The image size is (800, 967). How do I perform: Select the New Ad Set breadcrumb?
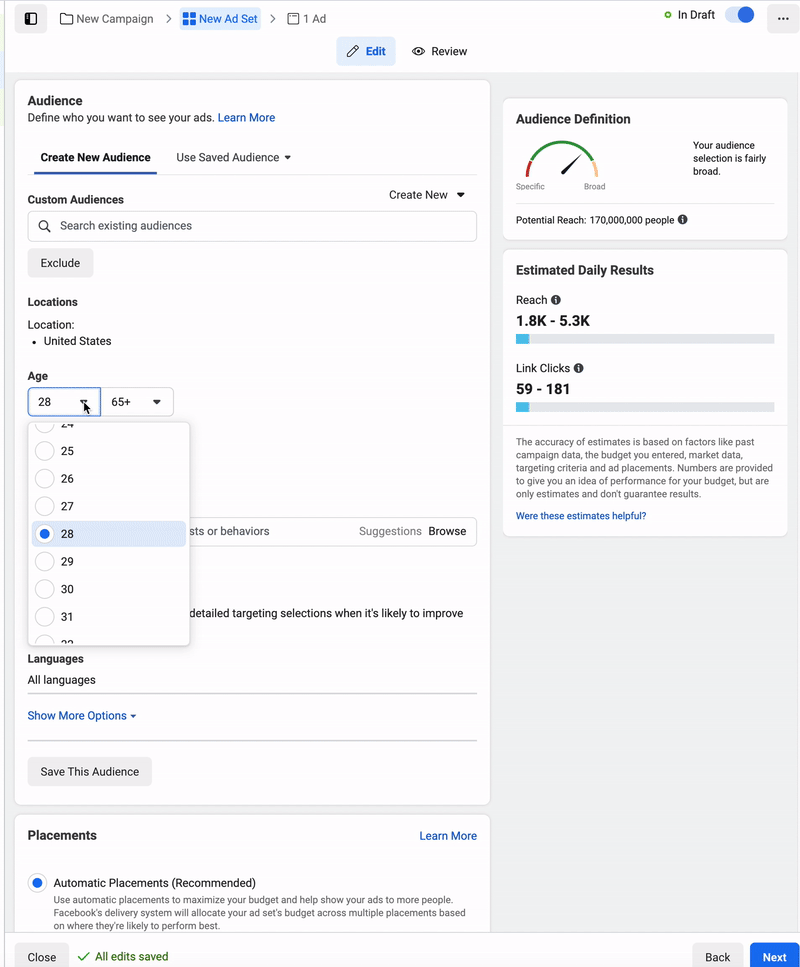[x=220, y=19]
